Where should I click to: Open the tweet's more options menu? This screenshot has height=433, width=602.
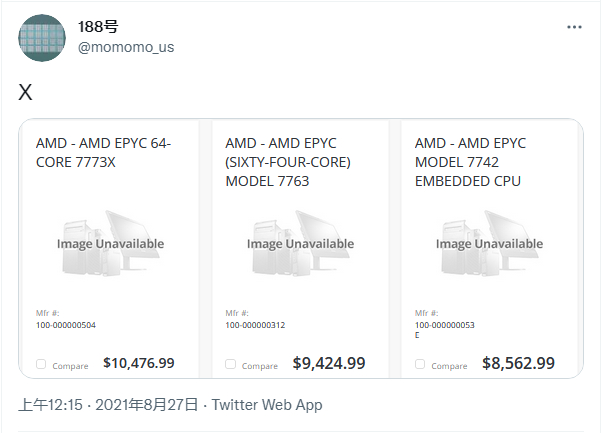574,27
